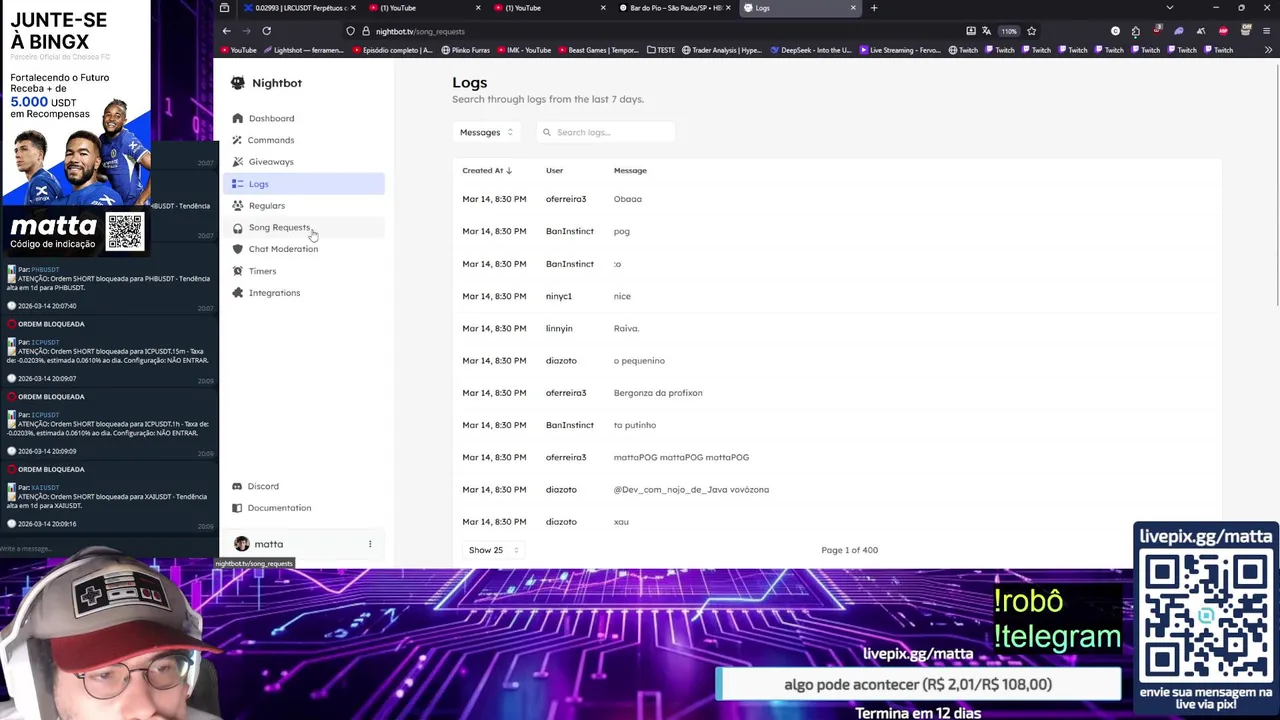This screenshot has height=720, width=1280.
Task: Click the message 'Bergonza da profixon'
Action: tap(658, 393)
